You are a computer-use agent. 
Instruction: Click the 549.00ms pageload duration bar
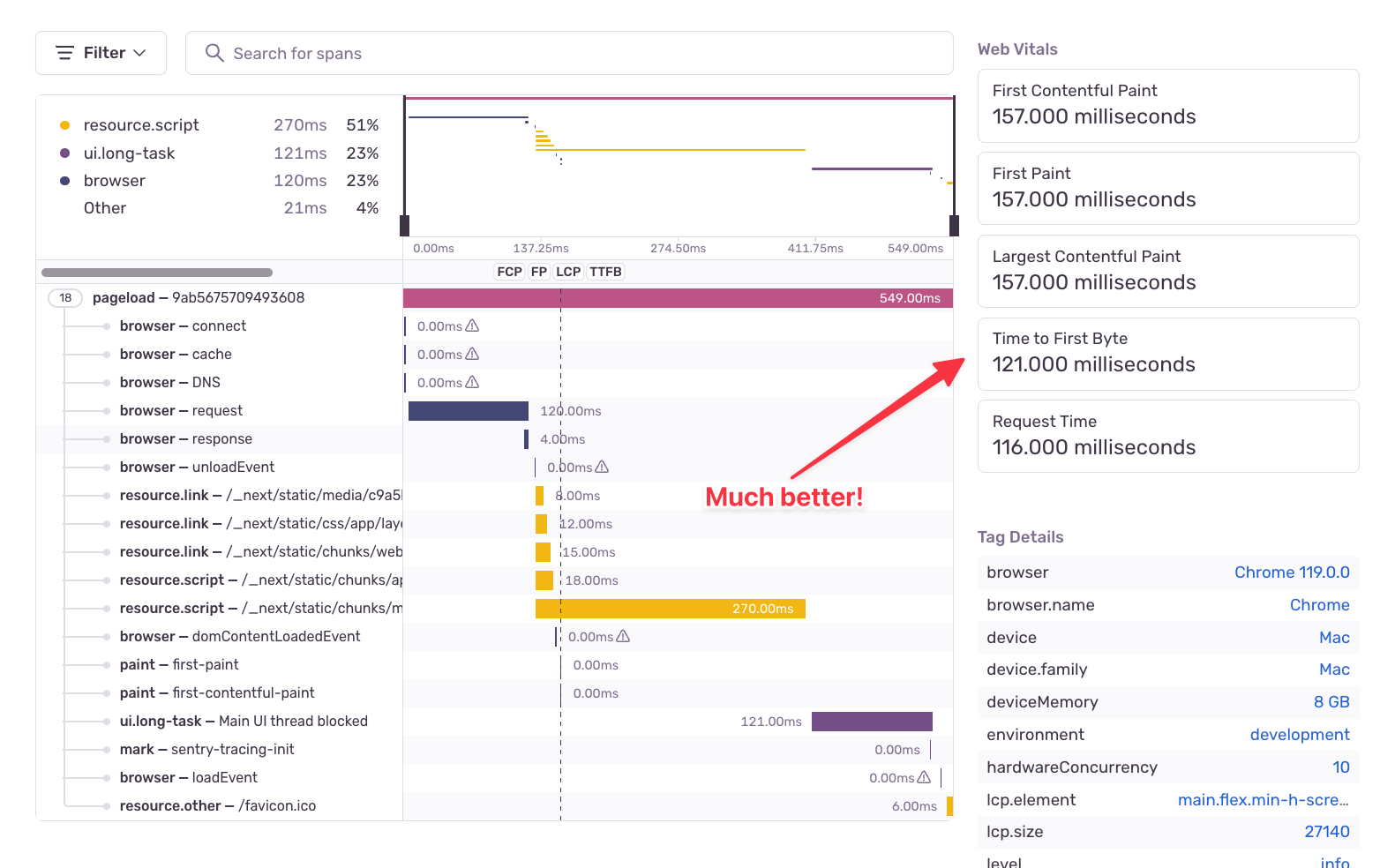(678, 298)
